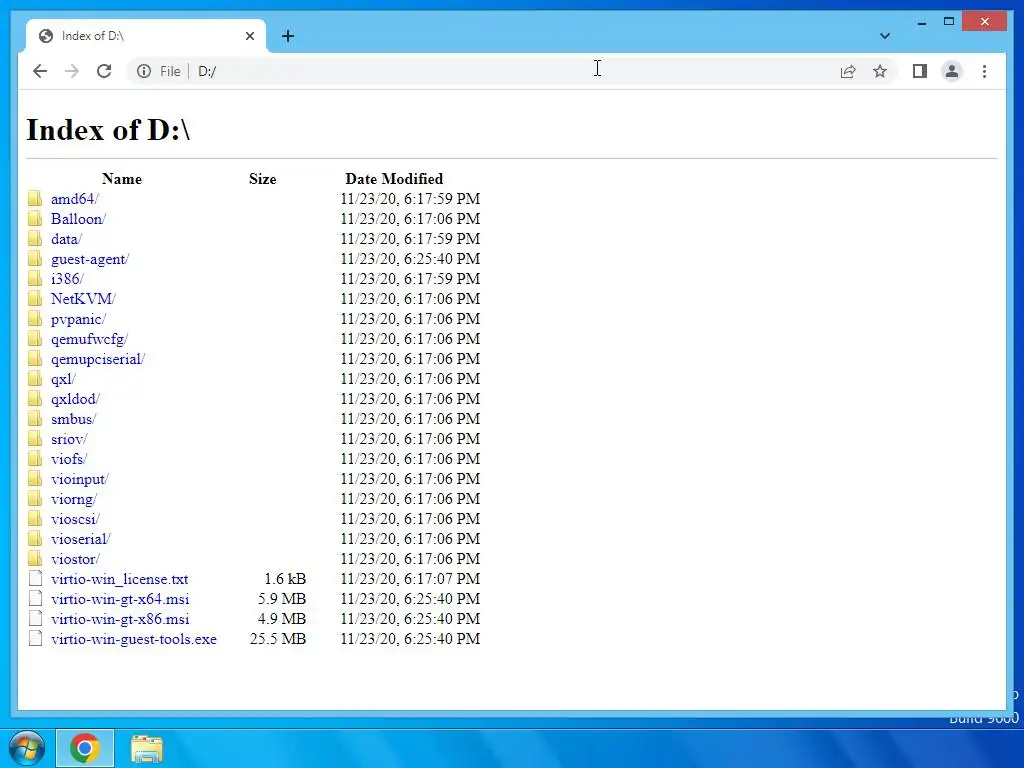The image size is (1024, 768).
Task: Open the NetKVM/ folder link
Action: 83,299
